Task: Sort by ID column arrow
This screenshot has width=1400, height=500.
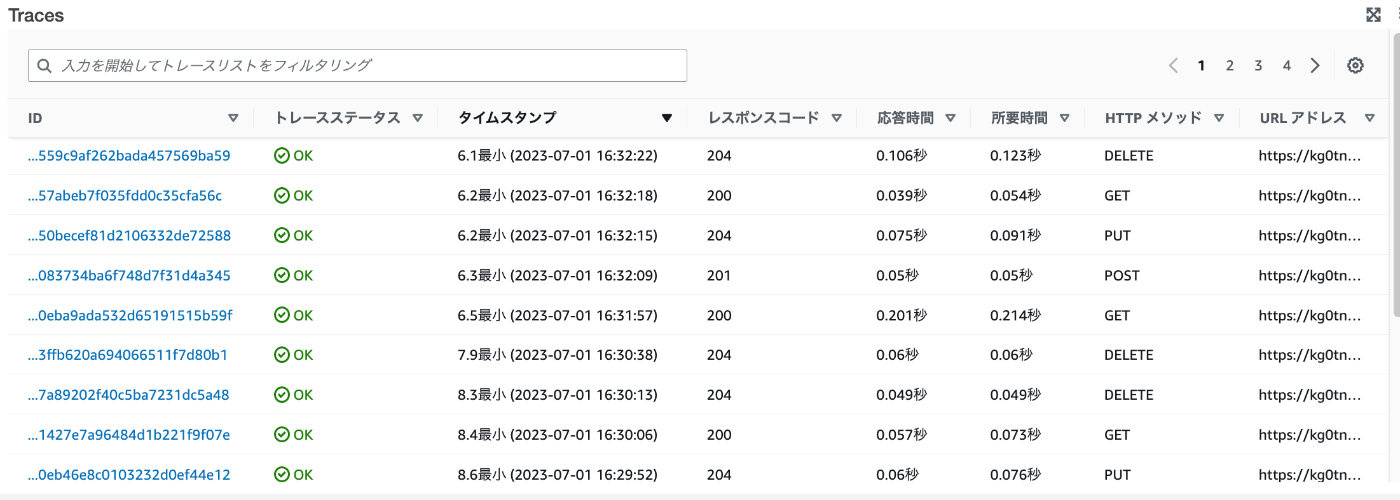Action: (x=233, y=118)
